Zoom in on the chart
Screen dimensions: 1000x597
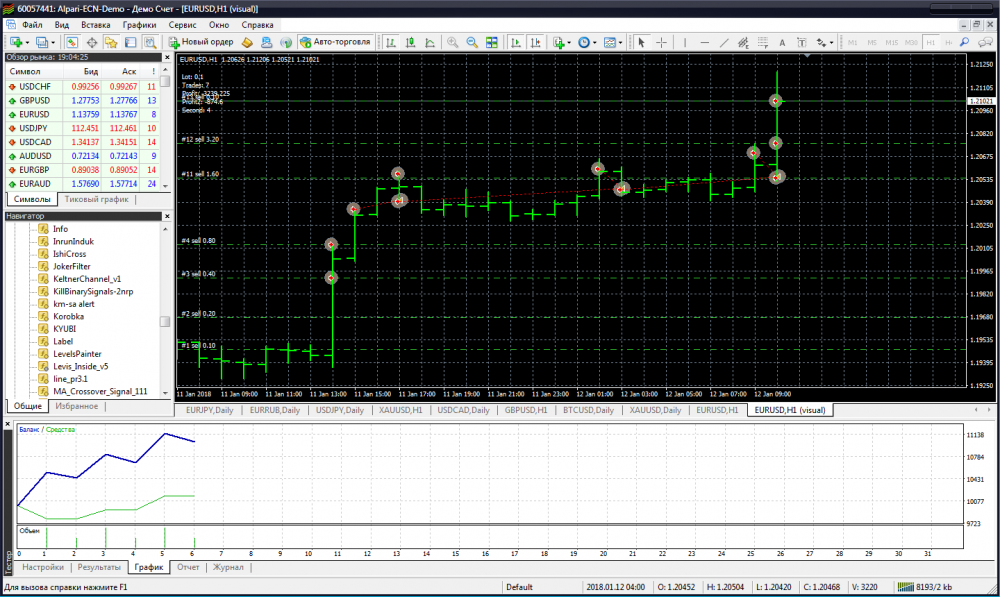coord(453,43)
